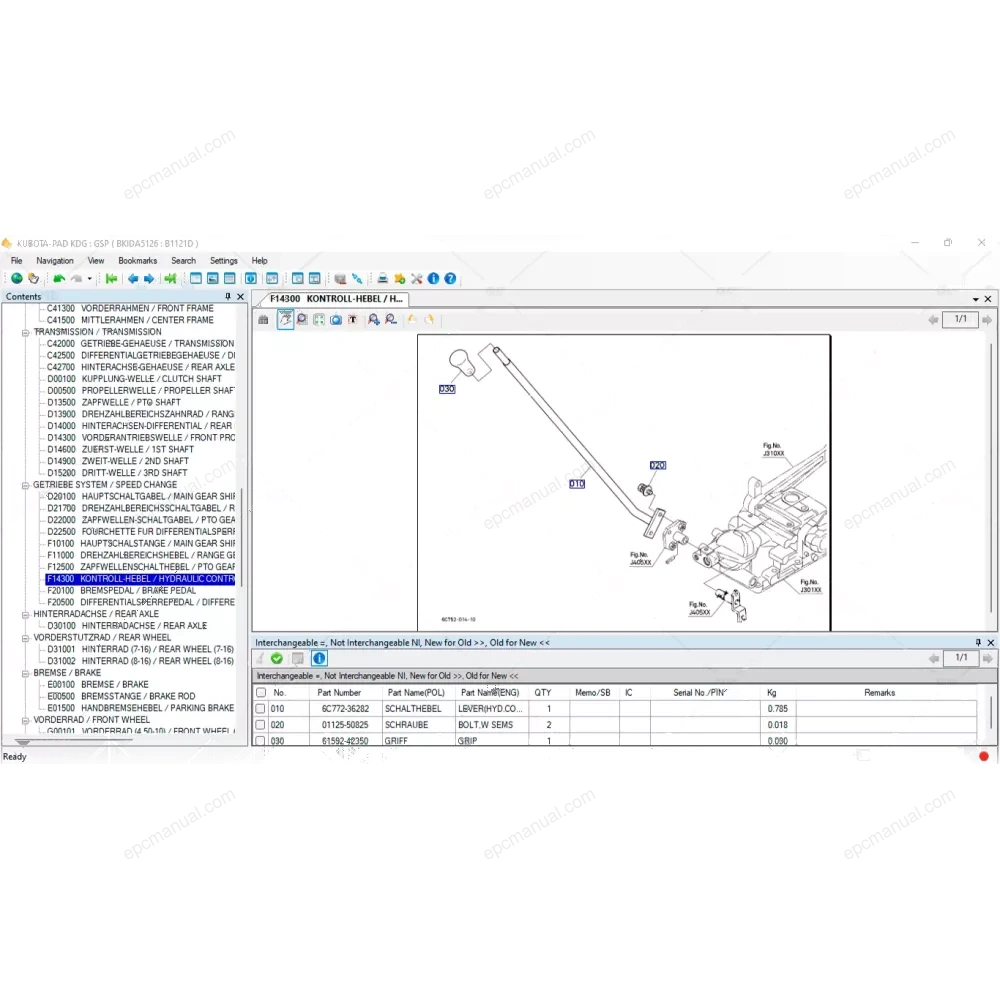Tick the checkbox for part row 010
Screen dimensions: 1000x1000
[260, 709]
